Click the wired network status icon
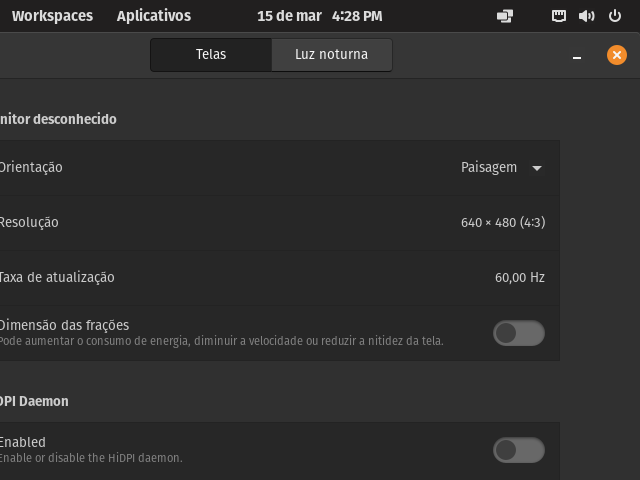Viewport: 640px width, 480px height. point(560,16)
